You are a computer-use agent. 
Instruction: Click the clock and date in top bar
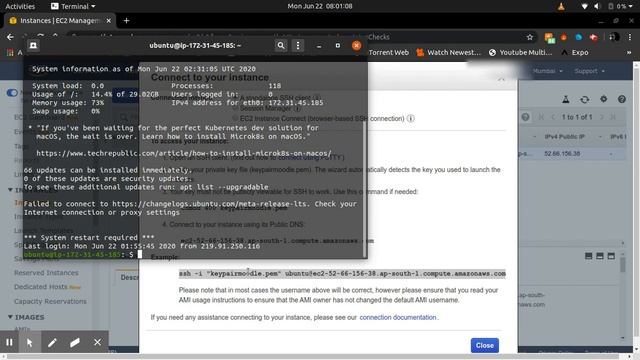[320, 6]
